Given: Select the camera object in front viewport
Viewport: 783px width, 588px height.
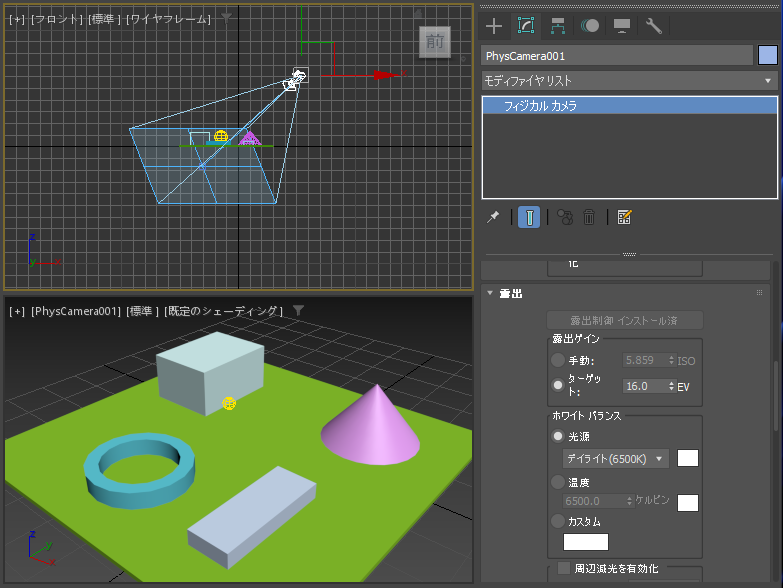Looking at the screenshot, I should (x=299, y=76).
